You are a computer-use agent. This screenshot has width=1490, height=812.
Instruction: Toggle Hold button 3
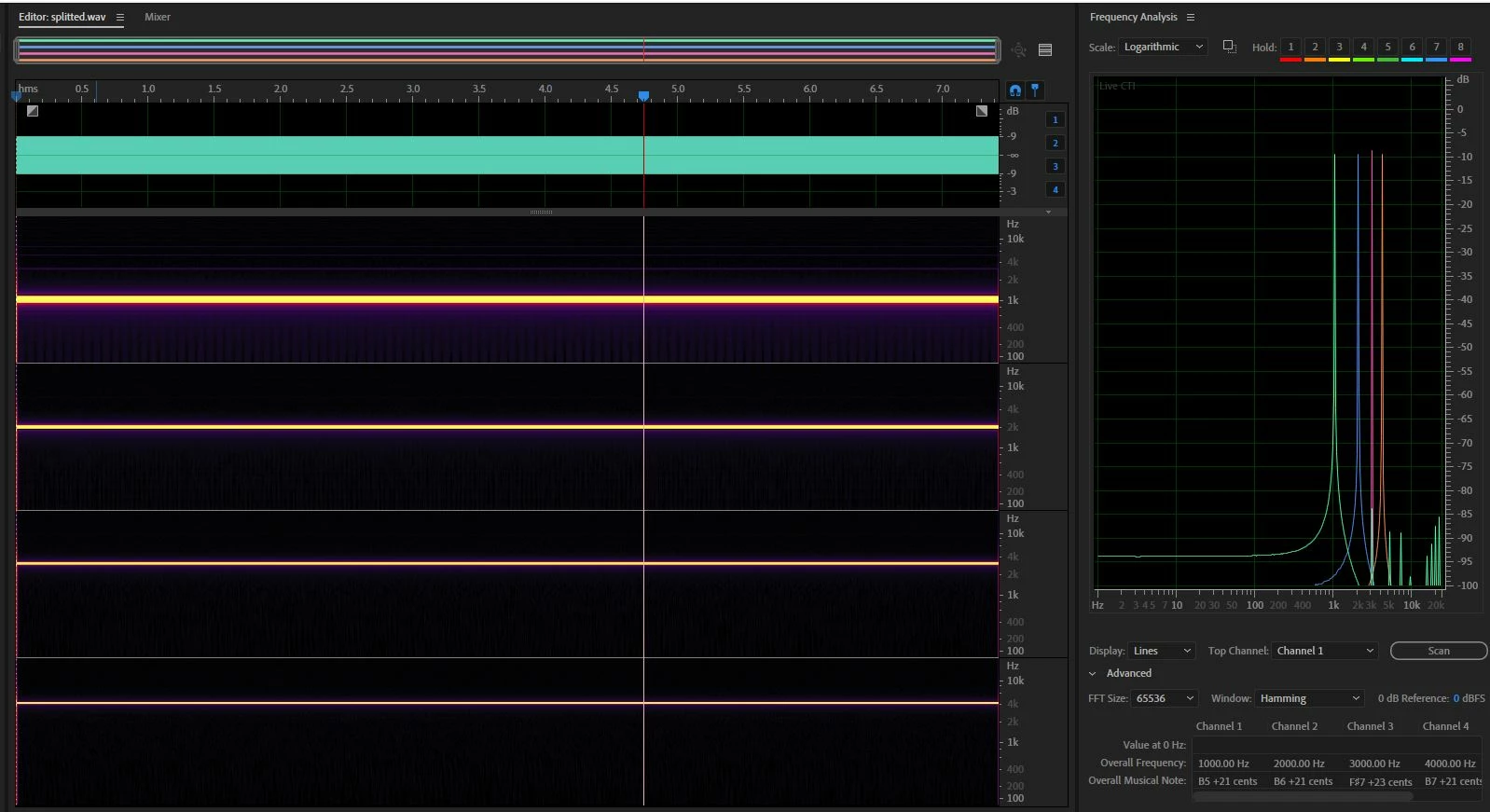point(1339,47)
